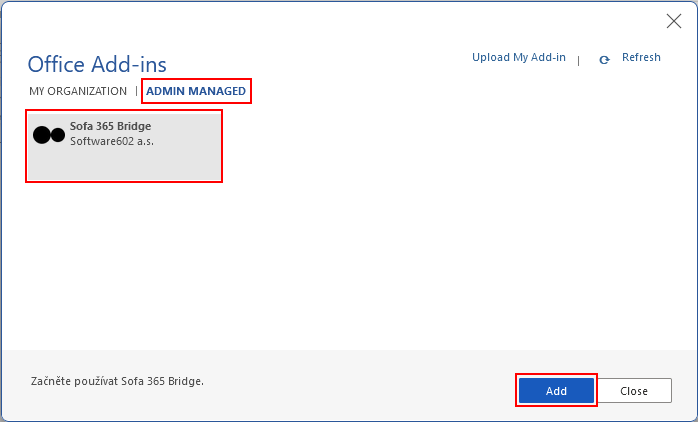Click the Sofa 365 Bridge logo icon
This screenshot has width=698, height=422.
[49, 135]
